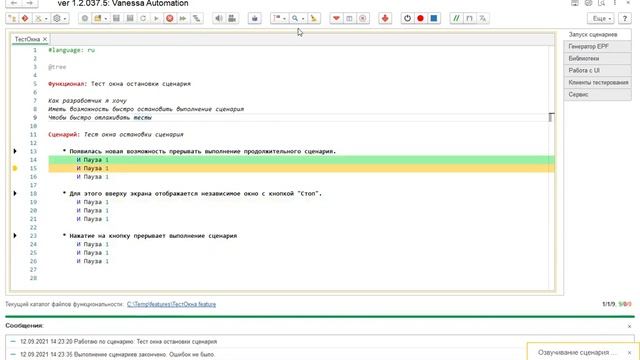
Task: Open the vertical three-dot title menu
Action: [615, 3]
